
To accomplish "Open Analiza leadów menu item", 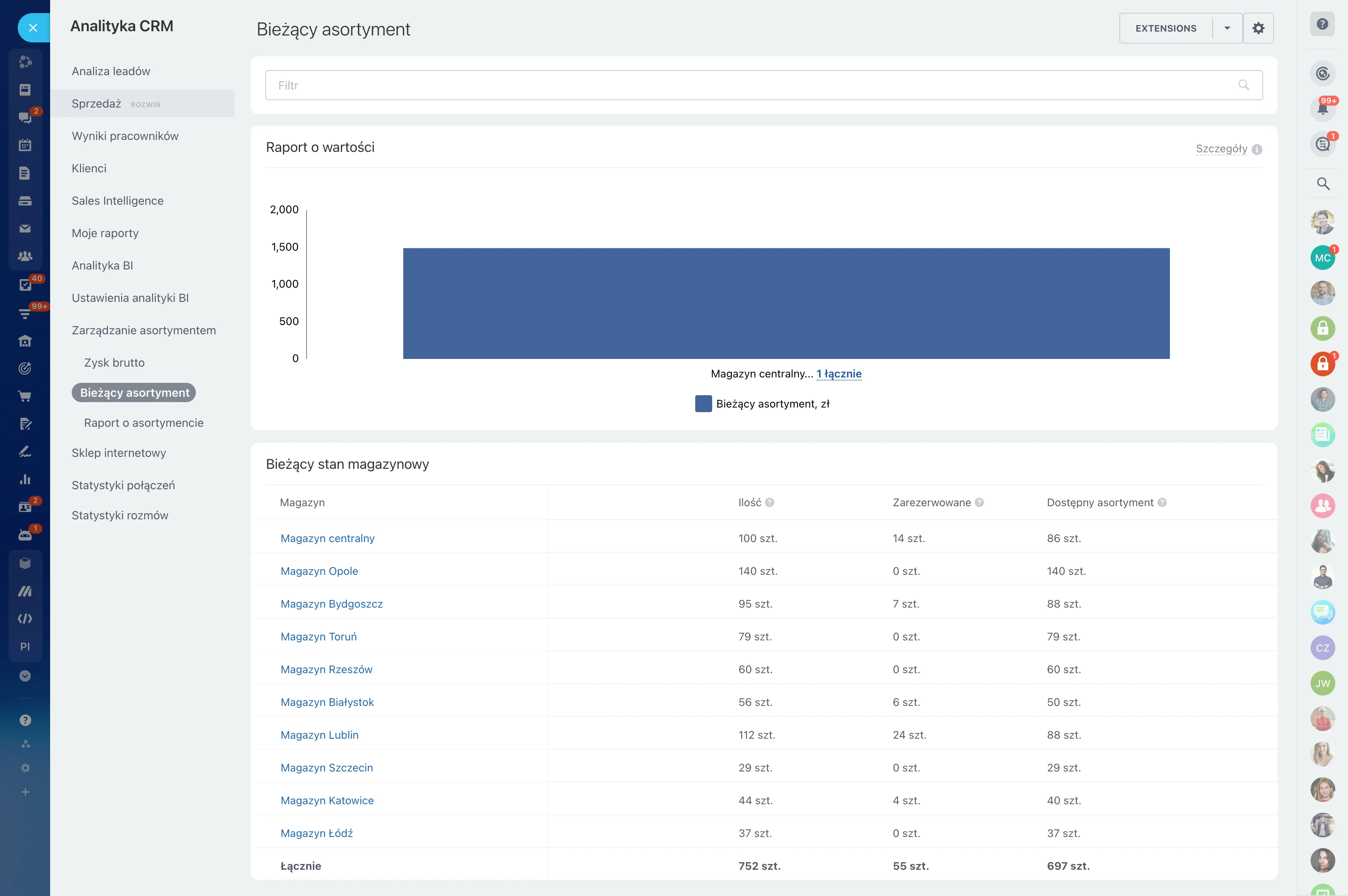I will [x=111, y=71].
